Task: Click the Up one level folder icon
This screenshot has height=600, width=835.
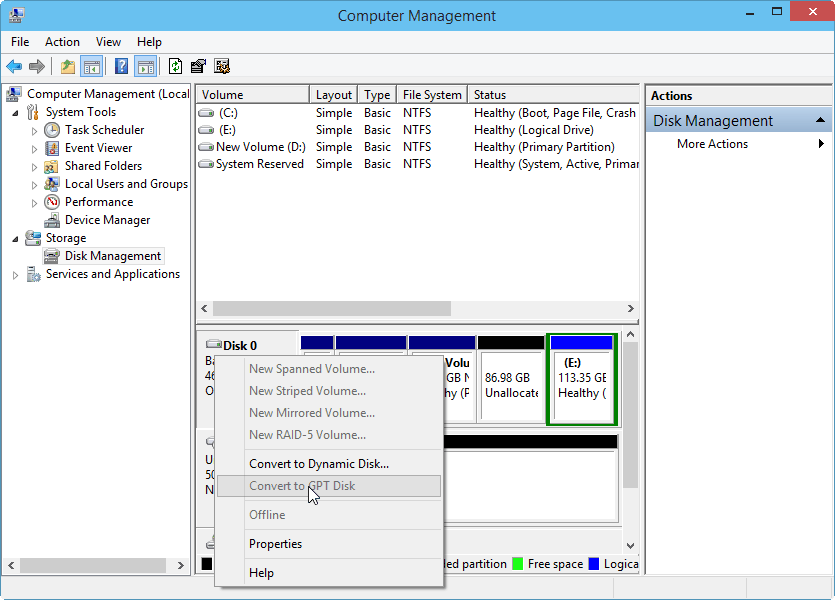Action: [67, 67]
